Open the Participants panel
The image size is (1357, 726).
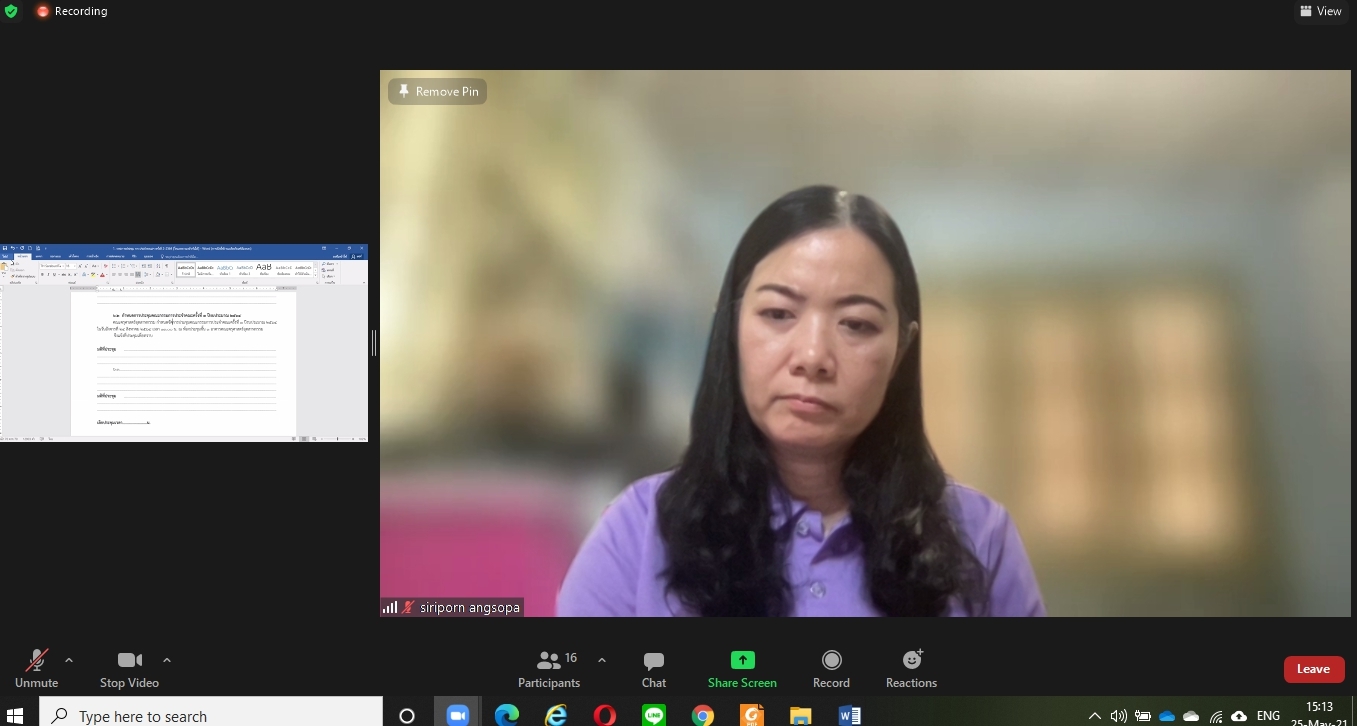click(548, 668)
